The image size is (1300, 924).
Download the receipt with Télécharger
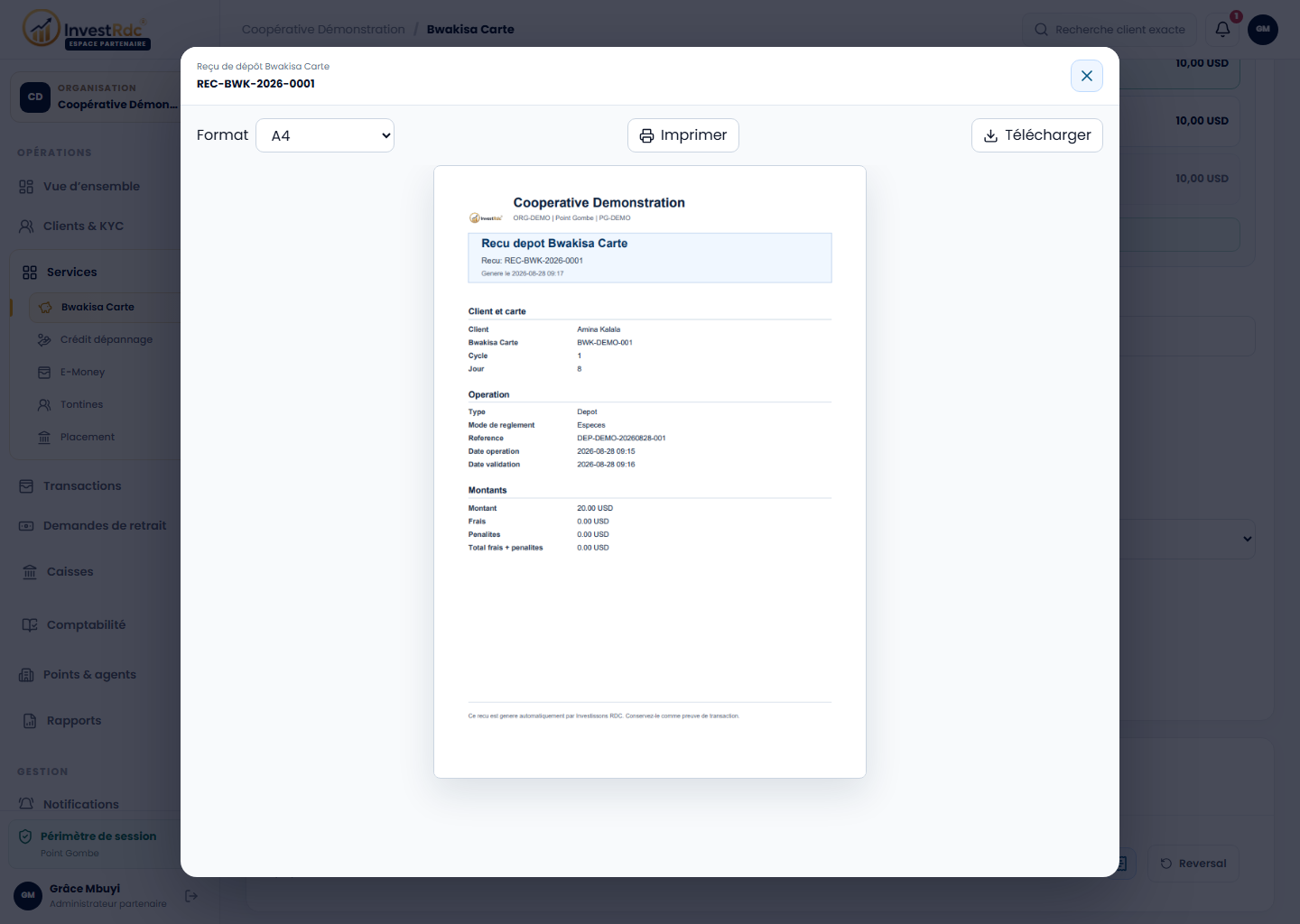tap(1037, 135)
